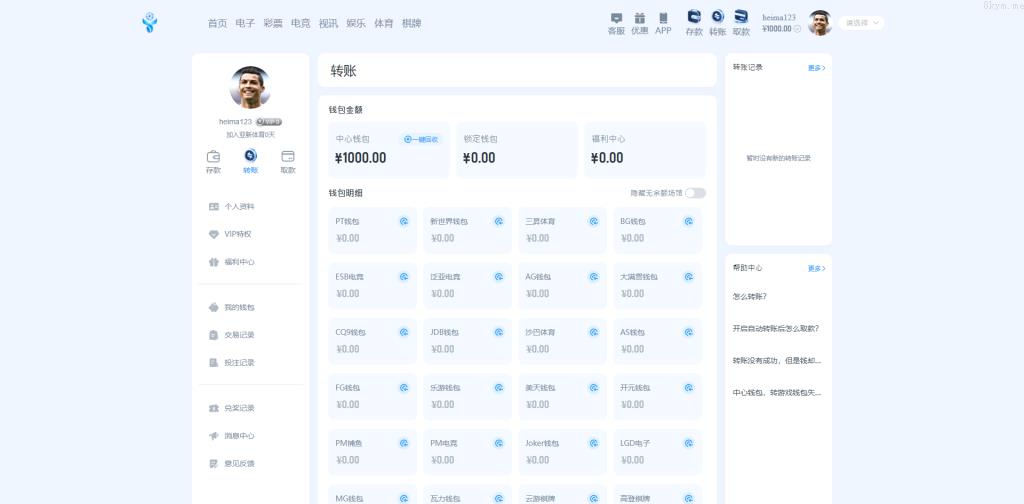Open the 怎么转账? help link
Screen dimensions: 1024x504
[750, 297]
